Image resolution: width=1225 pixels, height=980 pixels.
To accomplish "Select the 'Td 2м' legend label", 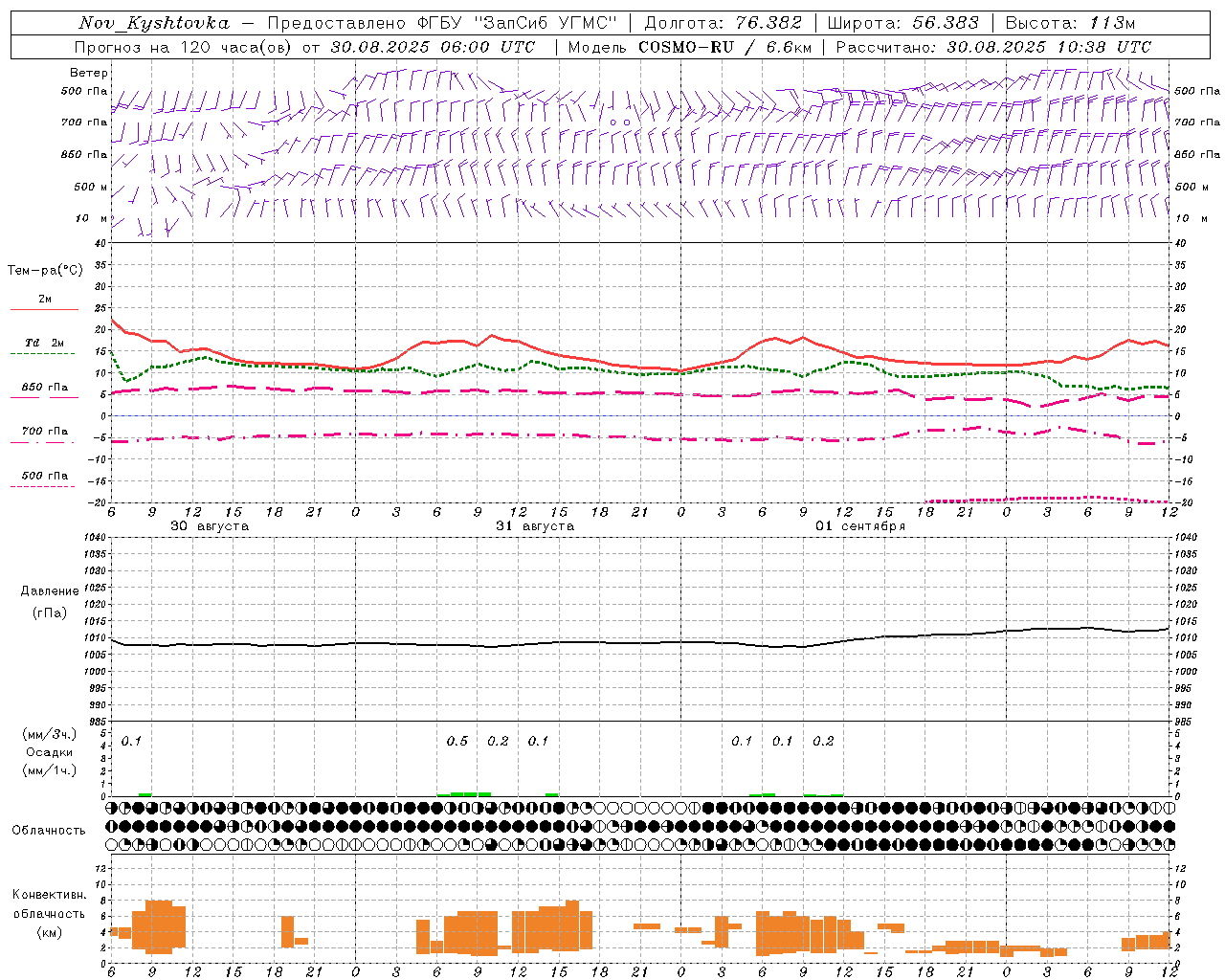I will 44,343.
